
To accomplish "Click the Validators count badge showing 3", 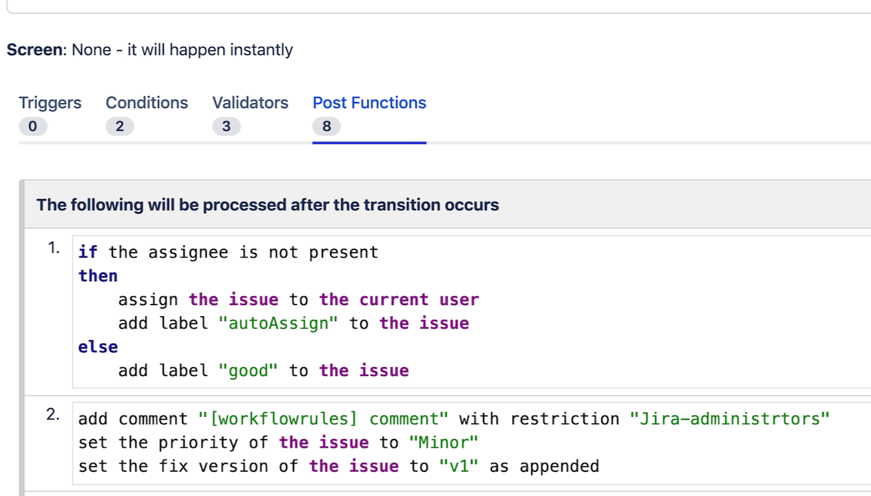I will (x=226, y=126).
